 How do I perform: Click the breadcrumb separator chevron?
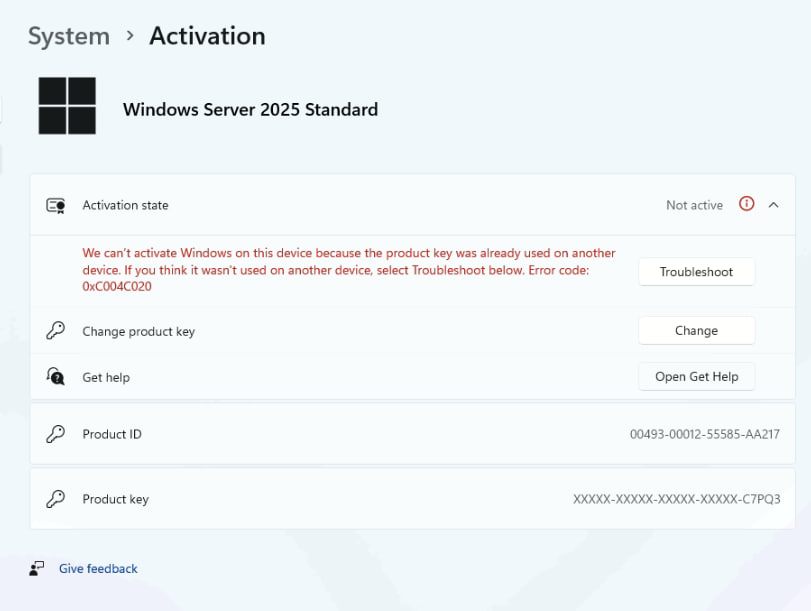point(130,36)
